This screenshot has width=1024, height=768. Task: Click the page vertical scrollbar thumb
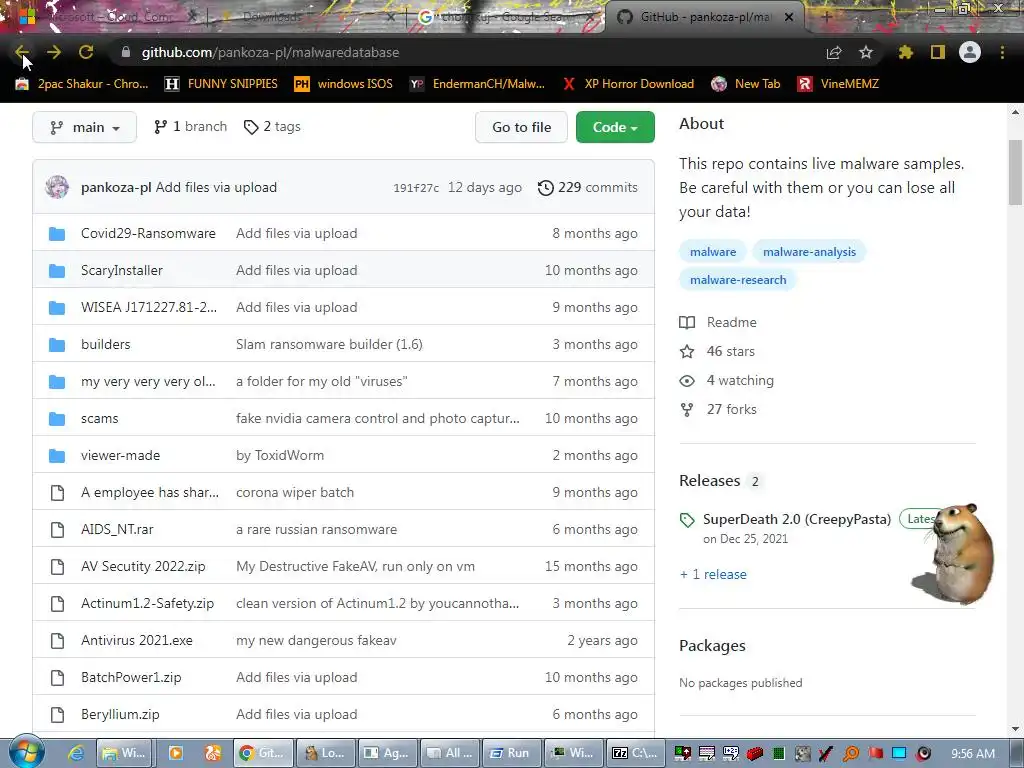[1015, 172]
